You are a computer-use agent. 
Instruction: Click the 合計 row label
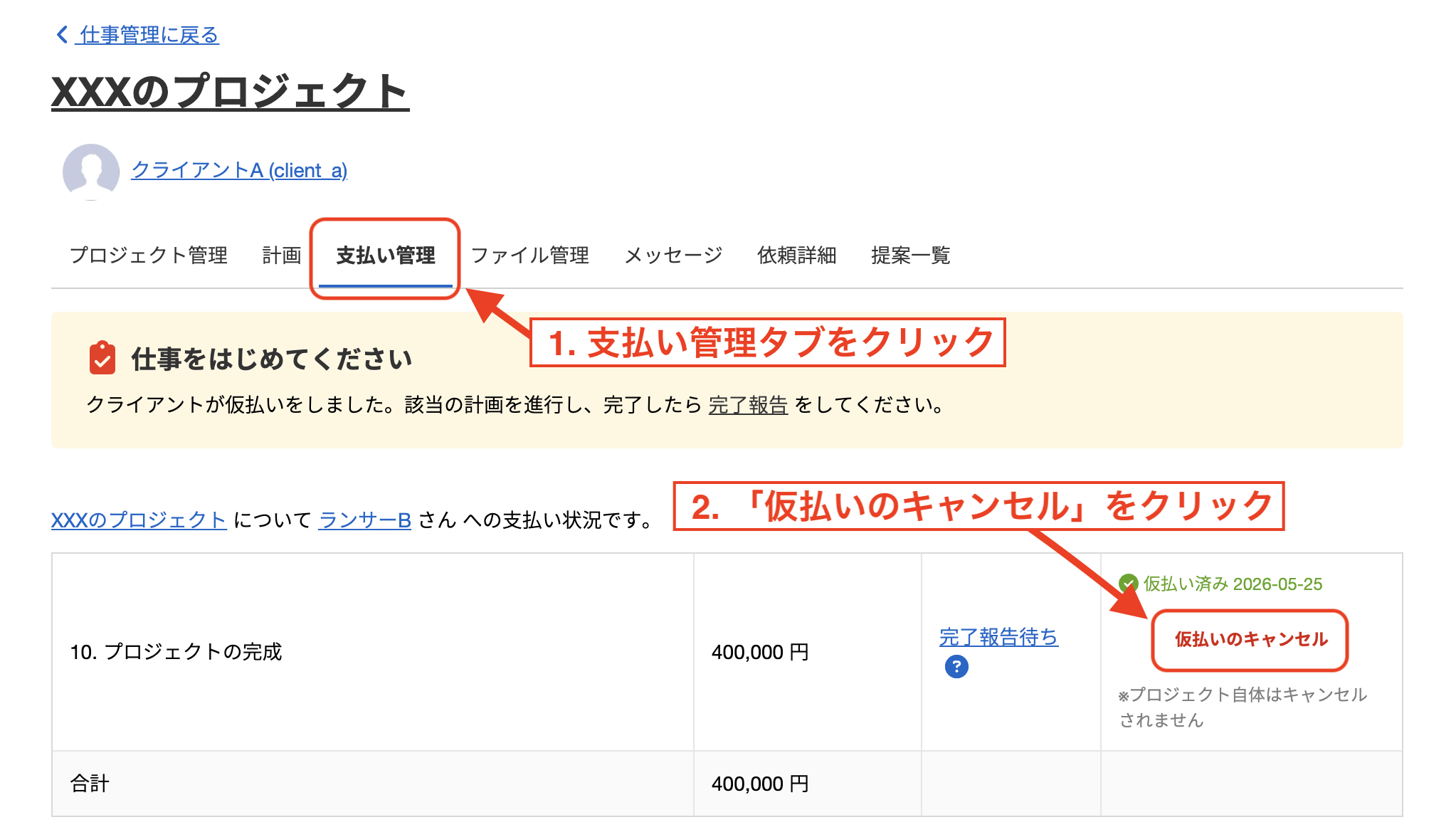coord(90,784)
